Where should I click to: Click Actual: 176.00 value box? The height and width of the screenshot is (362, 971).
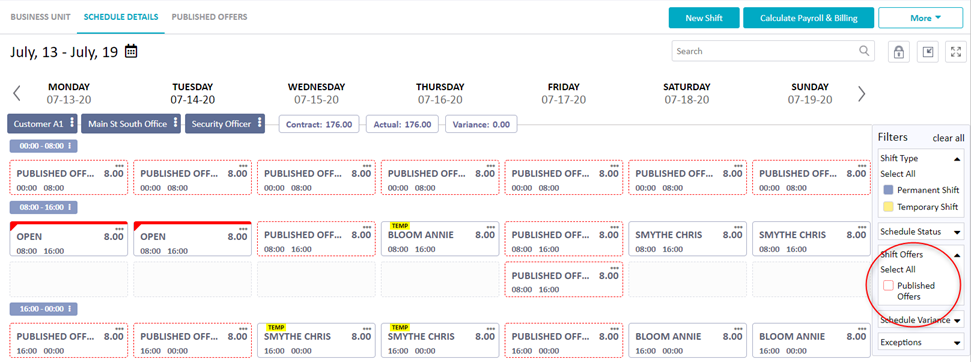pyautogui.click(x=403, y=124)
